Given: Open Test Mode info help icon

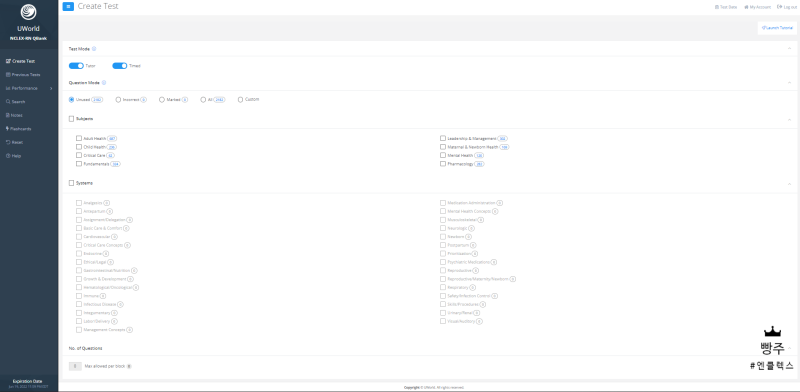Looking at the screenshot, I should tap(94, 49).
